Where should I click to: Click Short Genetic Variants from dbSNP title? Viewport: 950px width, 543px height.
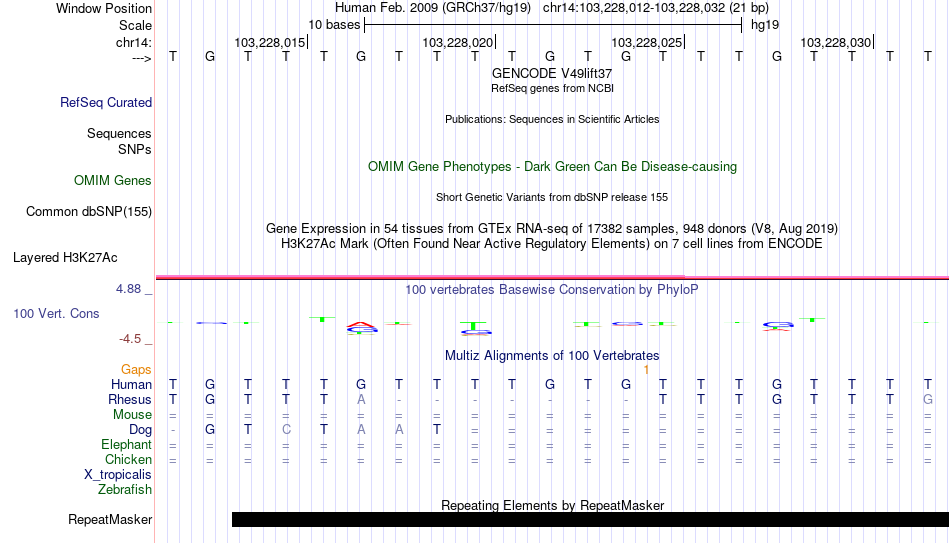tap(552, 198)
